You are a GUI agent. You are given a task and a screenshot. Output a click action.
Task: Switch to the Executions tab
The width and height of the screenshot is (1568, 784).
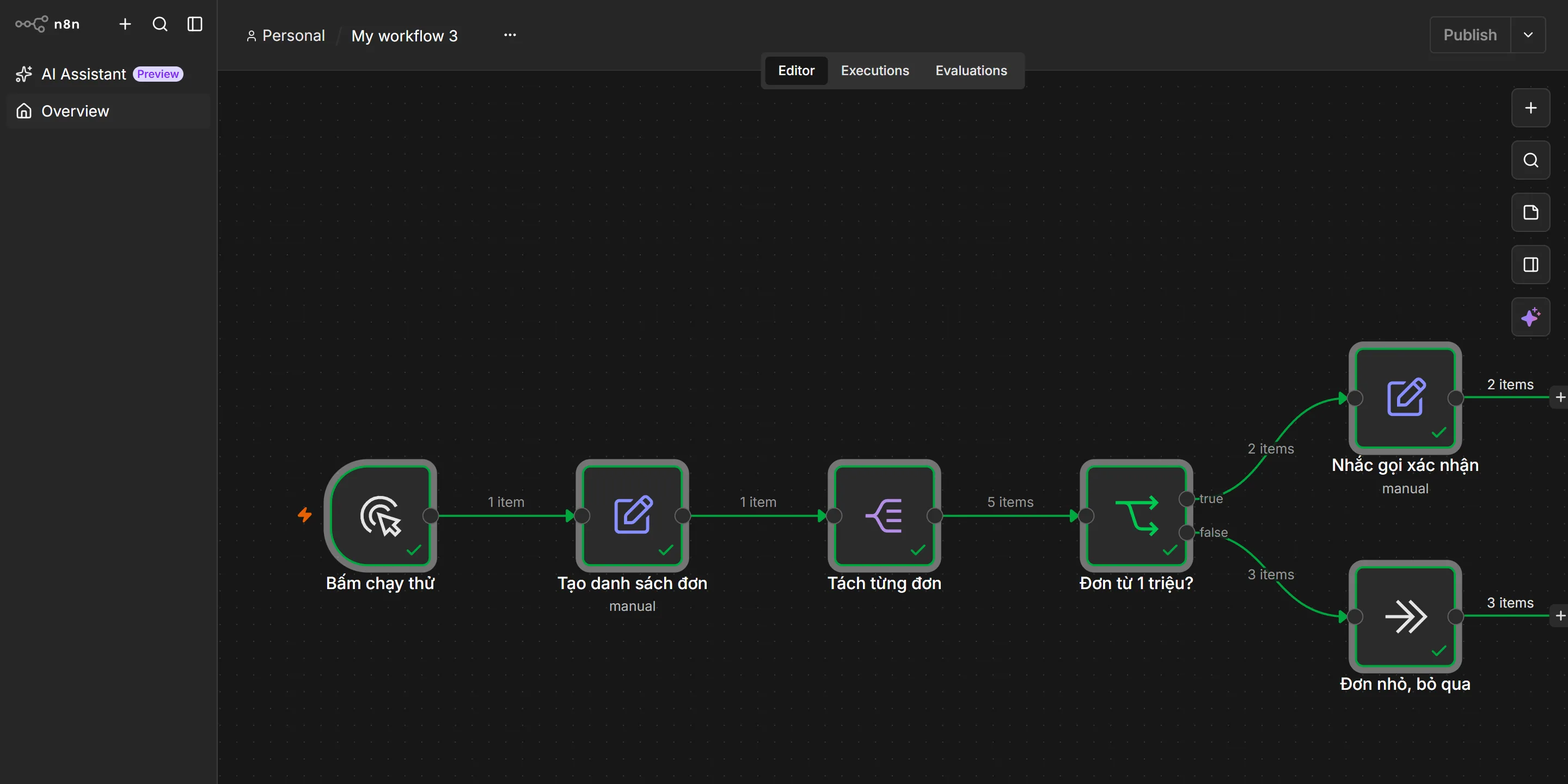click(875, 71)
